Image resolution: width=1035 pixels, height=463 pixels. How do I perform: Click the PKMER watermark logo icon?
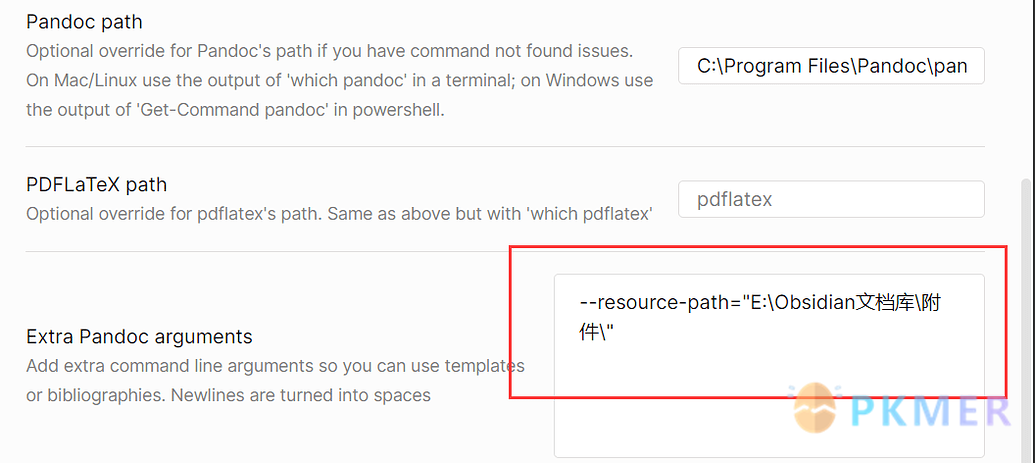817,409
